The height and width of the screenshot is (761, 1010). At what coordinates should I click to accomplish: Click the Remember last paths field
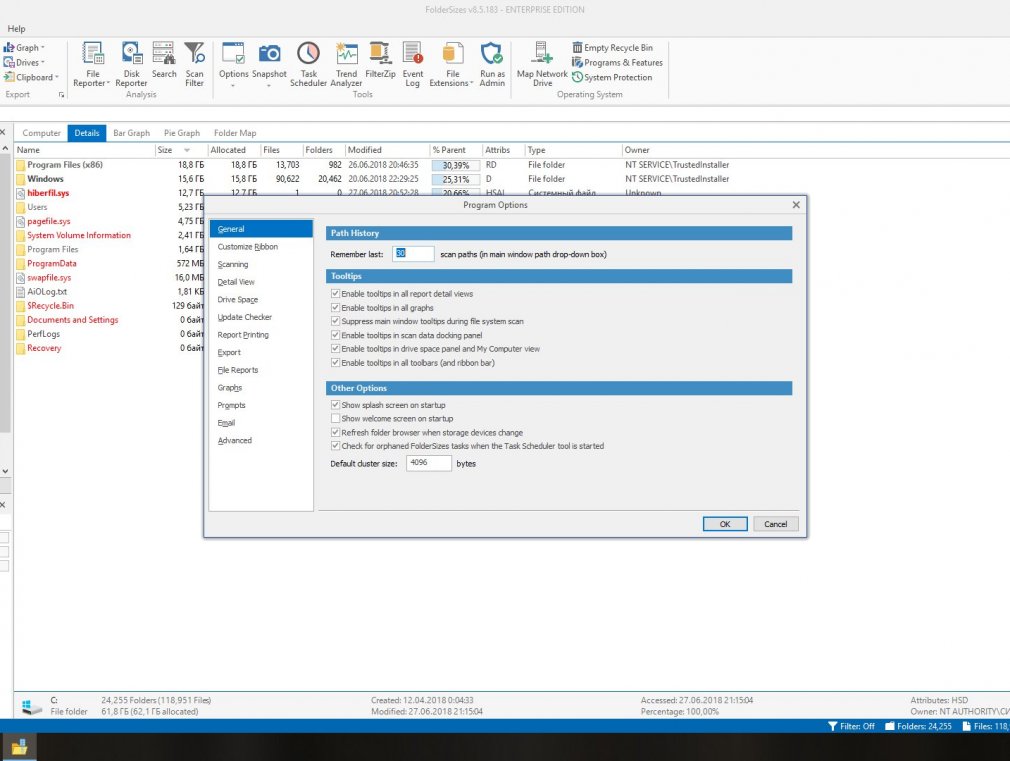click(x=413, y=254)
